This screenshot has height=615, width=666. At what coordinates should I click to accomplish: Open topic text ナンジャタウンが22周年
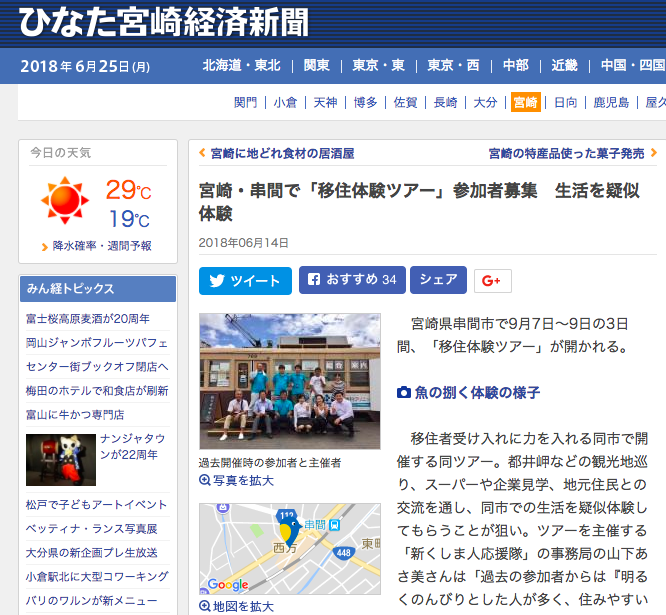tap(133, 446)
